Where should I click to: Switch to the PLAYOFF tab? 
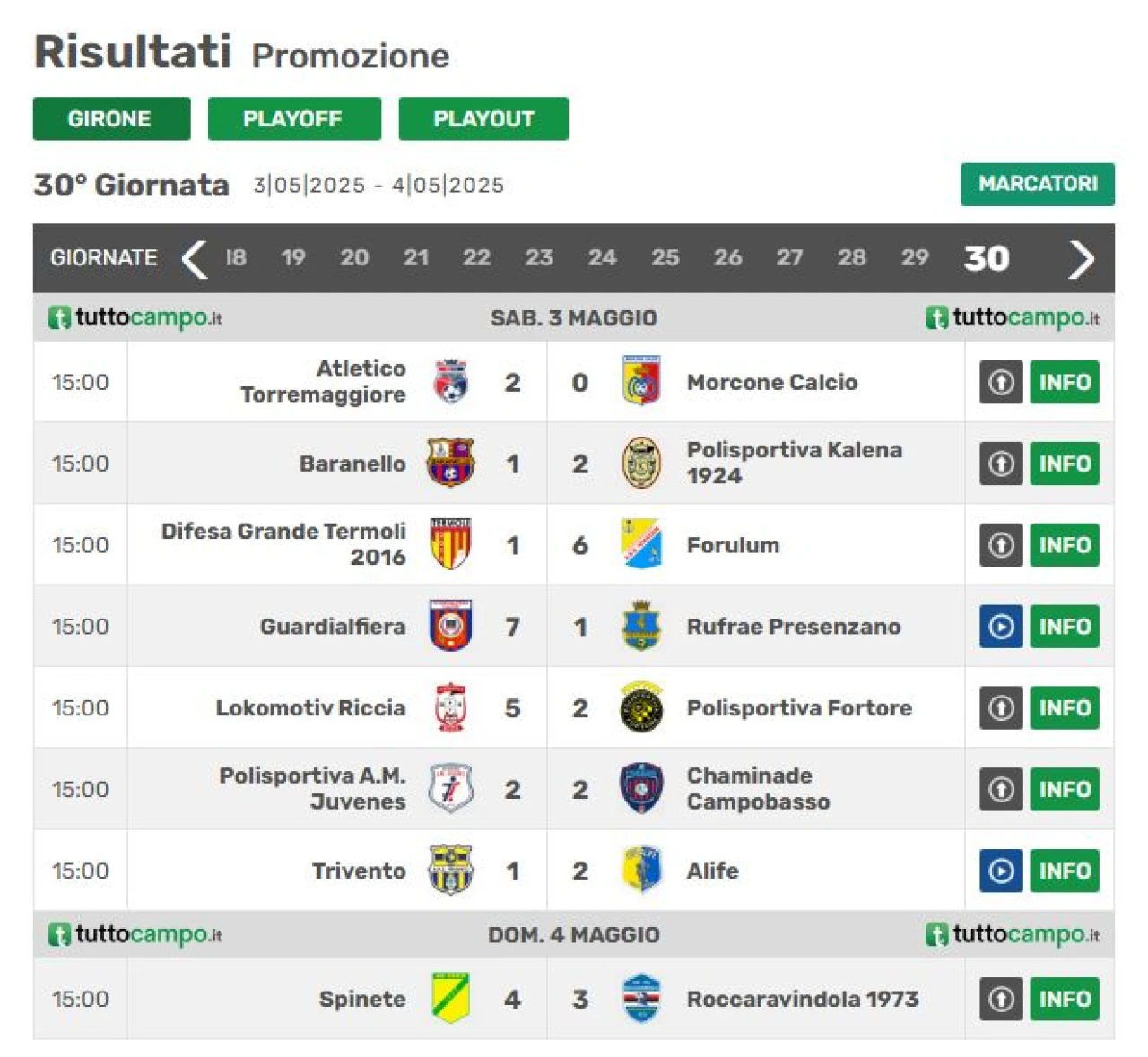point(294,118)
